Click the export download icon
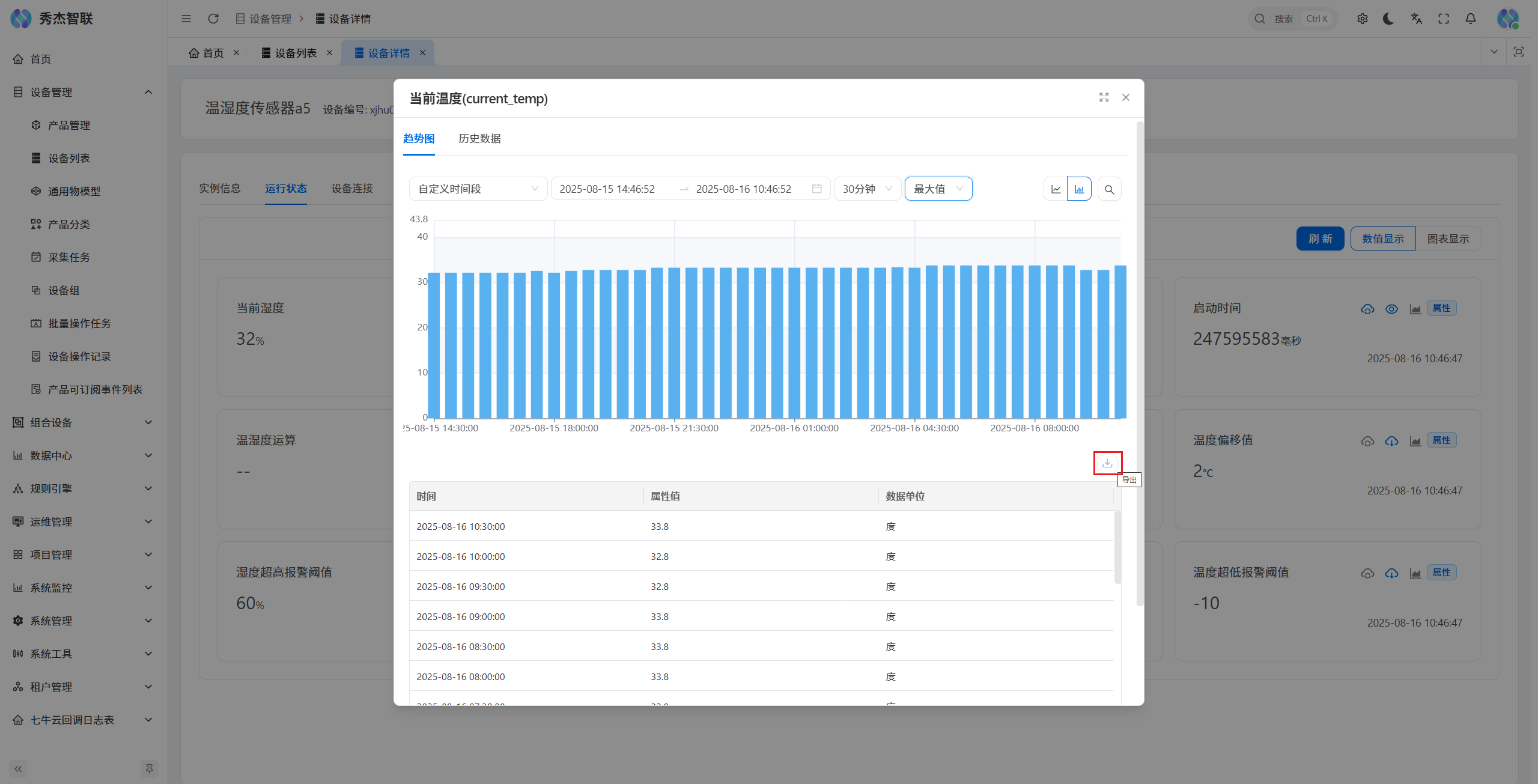This screenshot has width=1538, height=784. pyautogui.click(x=1107, y=463)
